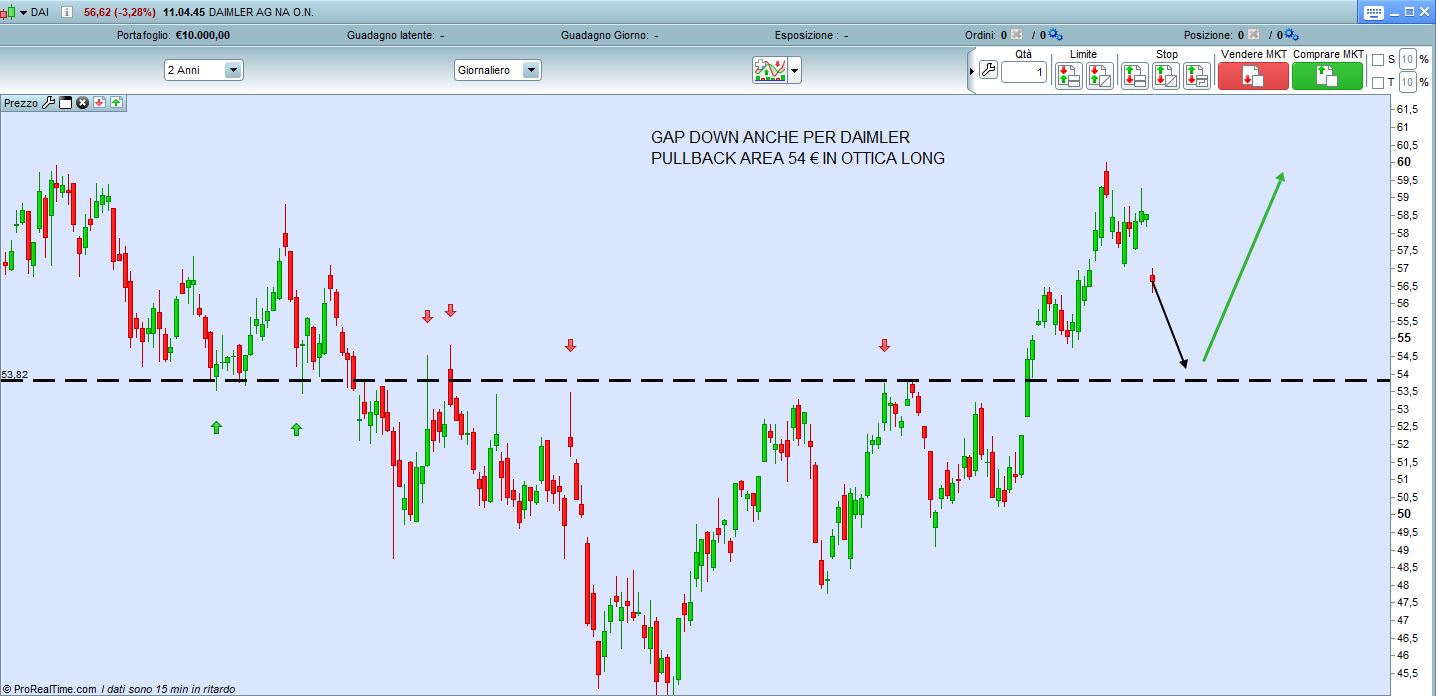Click the first Limite order icon
1436x696 pixels.
click(1068, 75)
